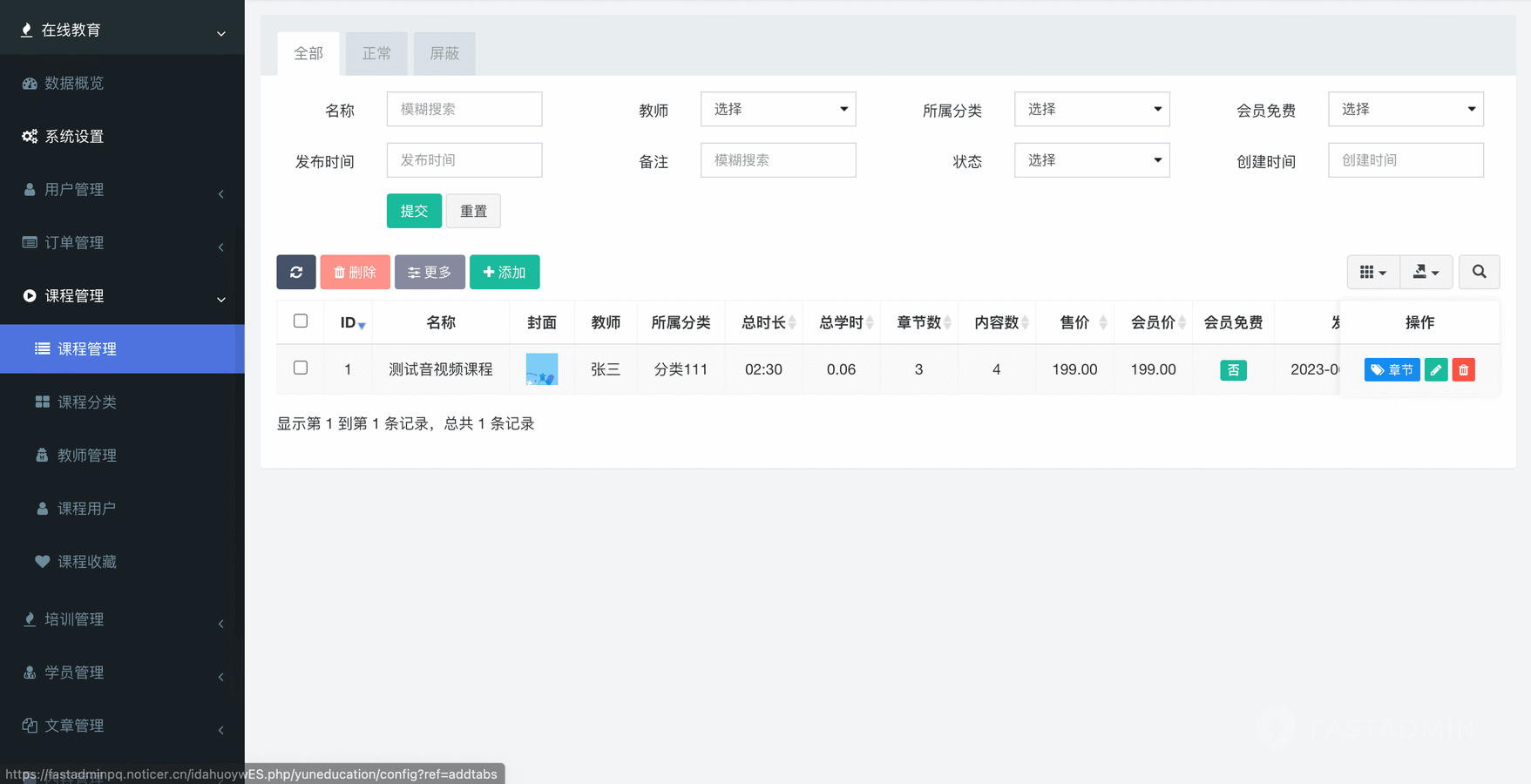
Task: Toggle the 会员免费 否 switch badge
Action: coord(1233,370)
